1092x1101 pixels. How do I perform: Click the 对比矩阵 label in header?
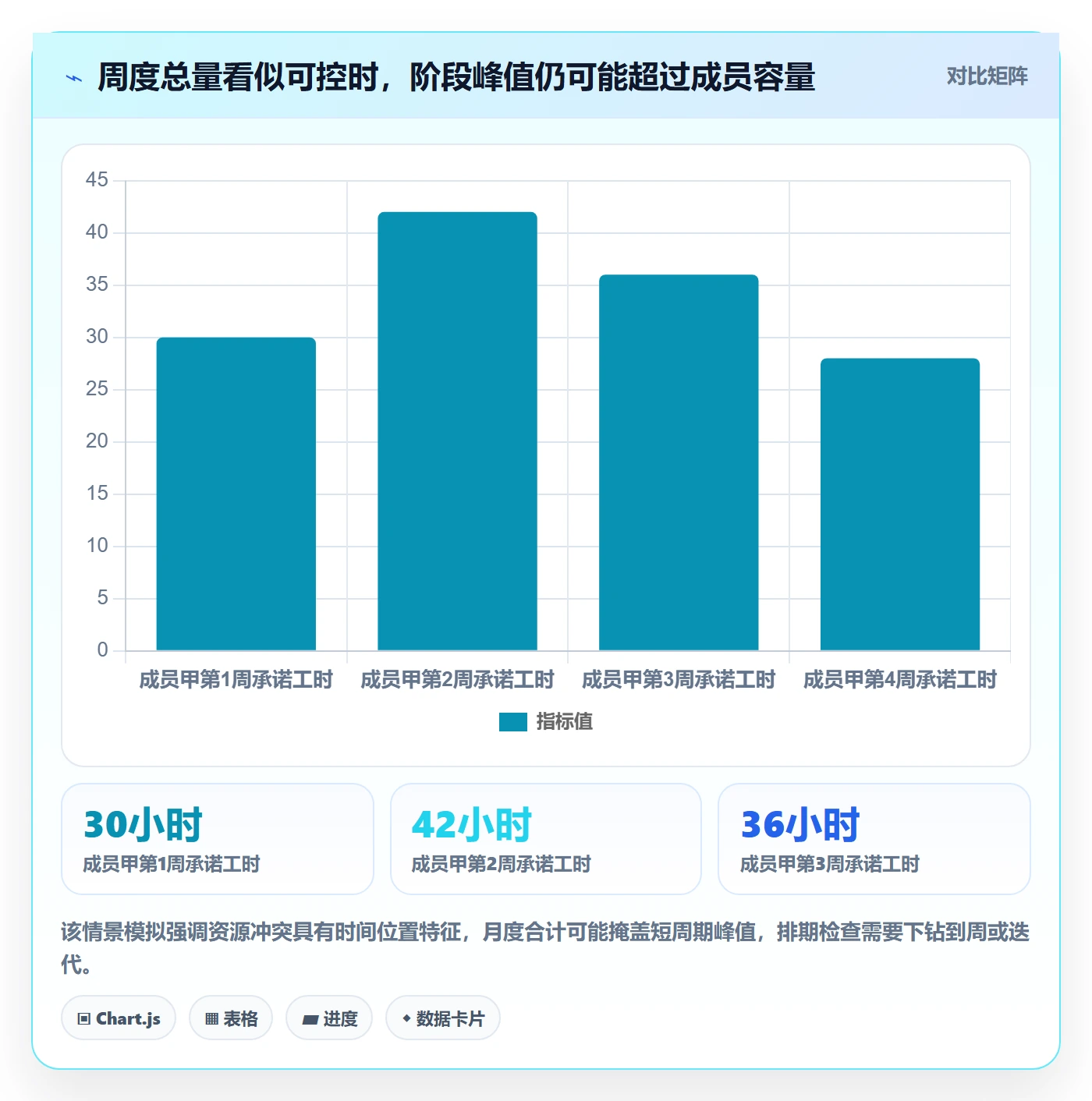[987, 76]
